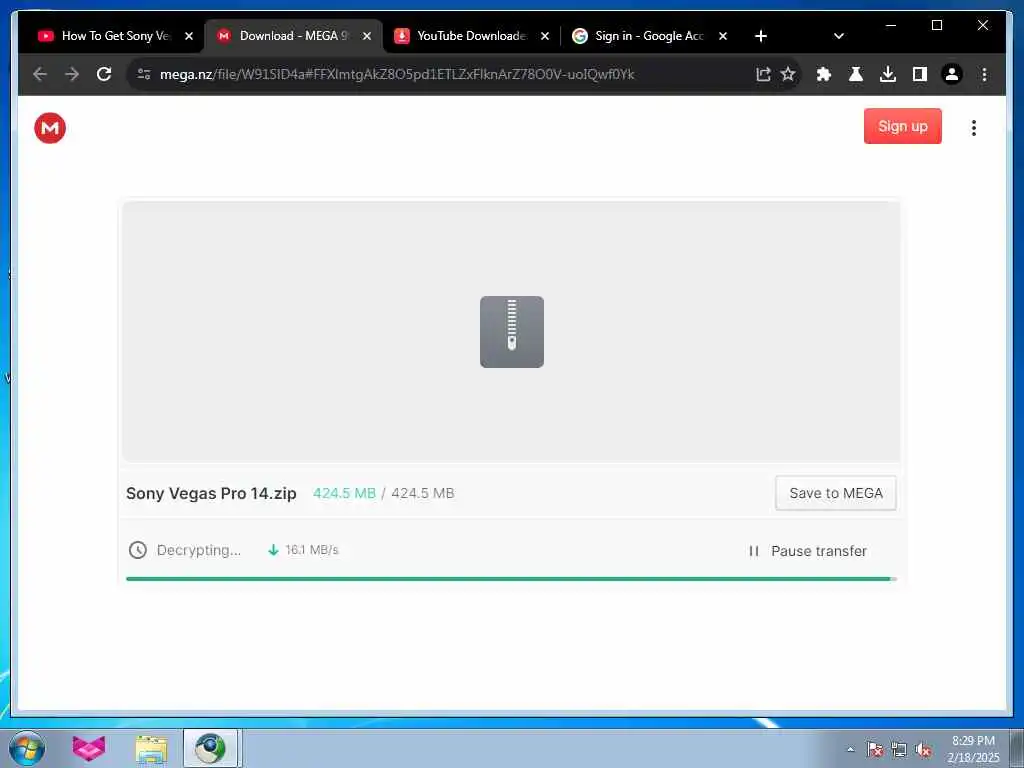View site information icon in address bar

[144, 74]
